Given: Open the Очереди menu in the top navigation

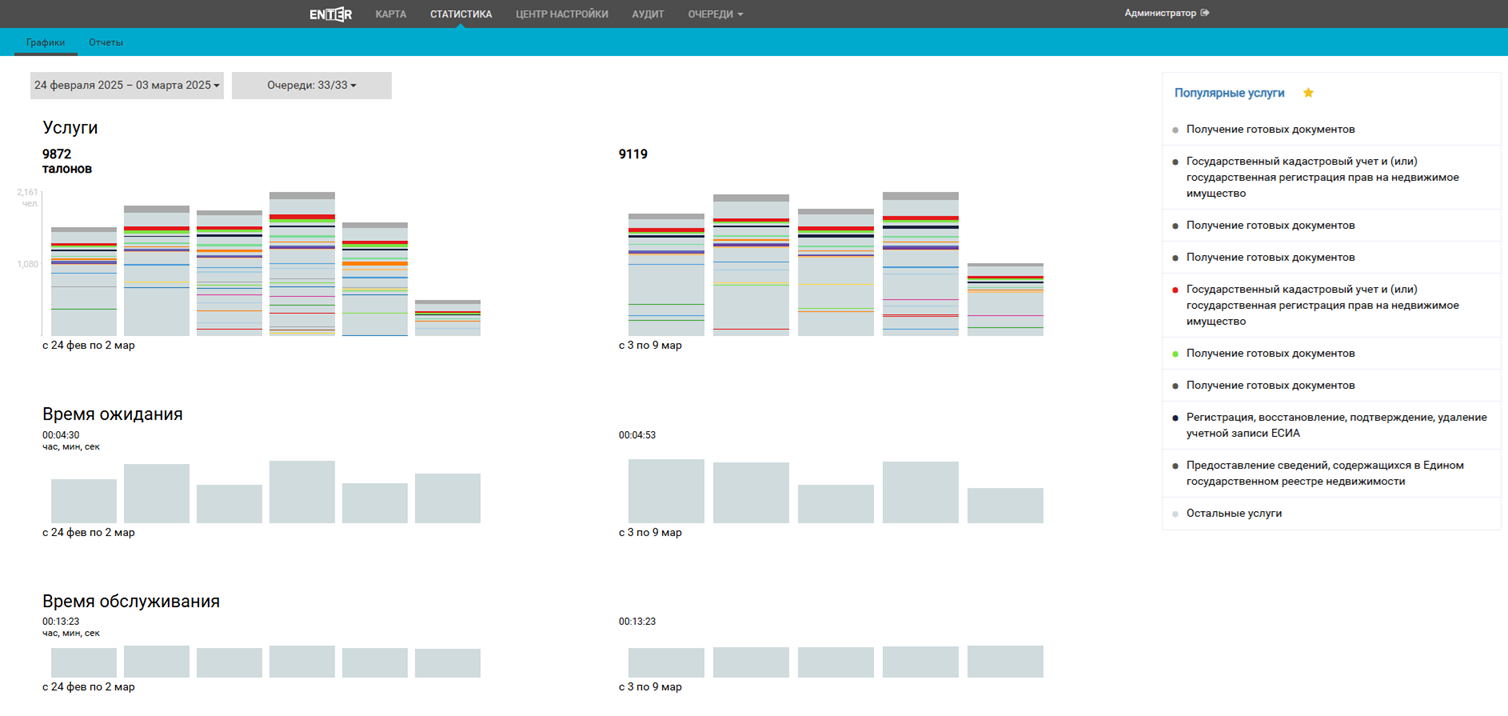Looking at the screenshot, I should (715, 14).
